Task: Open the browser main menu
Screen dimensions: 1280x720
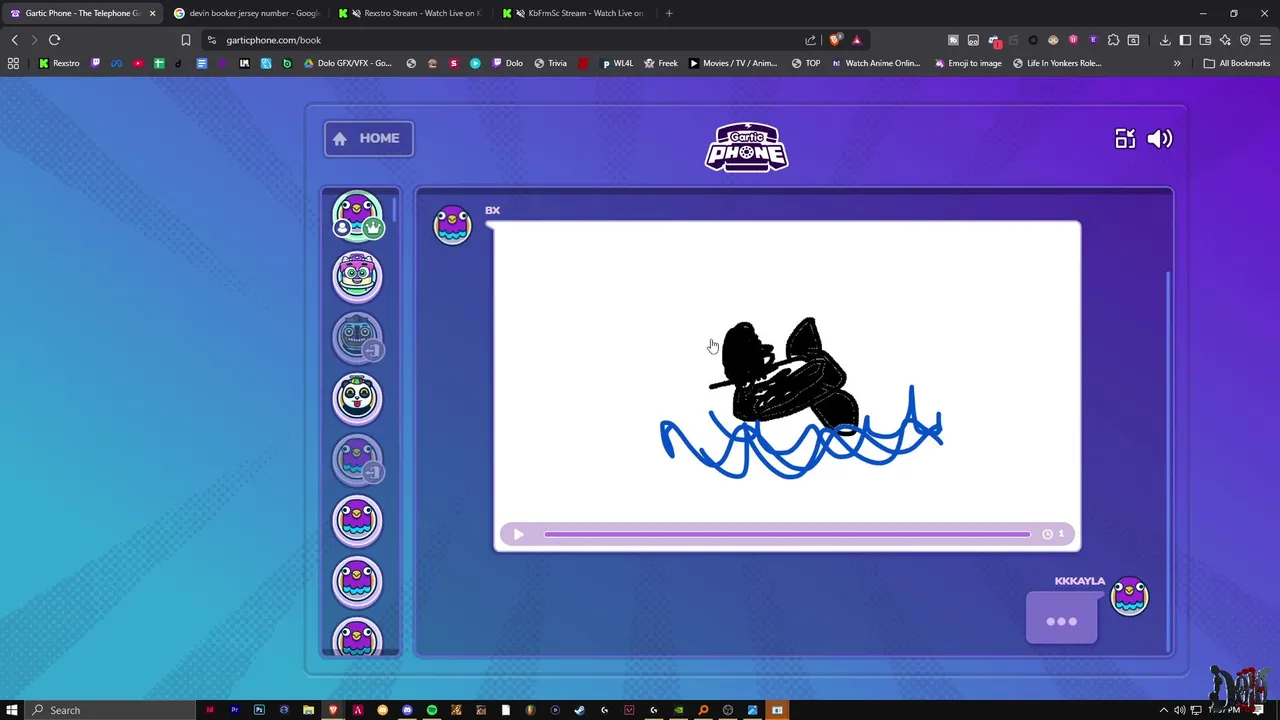Action: click(1265, 40)
